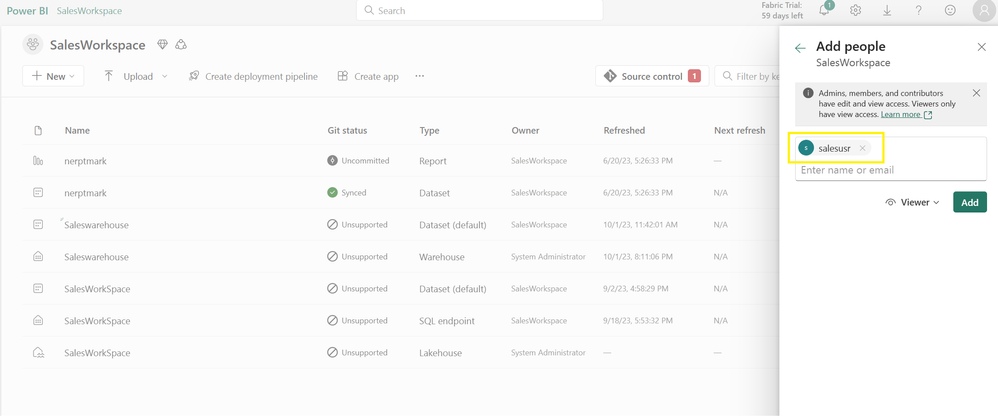The height and width of the screenshot is (418, 998).
Task: Click Create app button
Action: [x=368, y=76]
